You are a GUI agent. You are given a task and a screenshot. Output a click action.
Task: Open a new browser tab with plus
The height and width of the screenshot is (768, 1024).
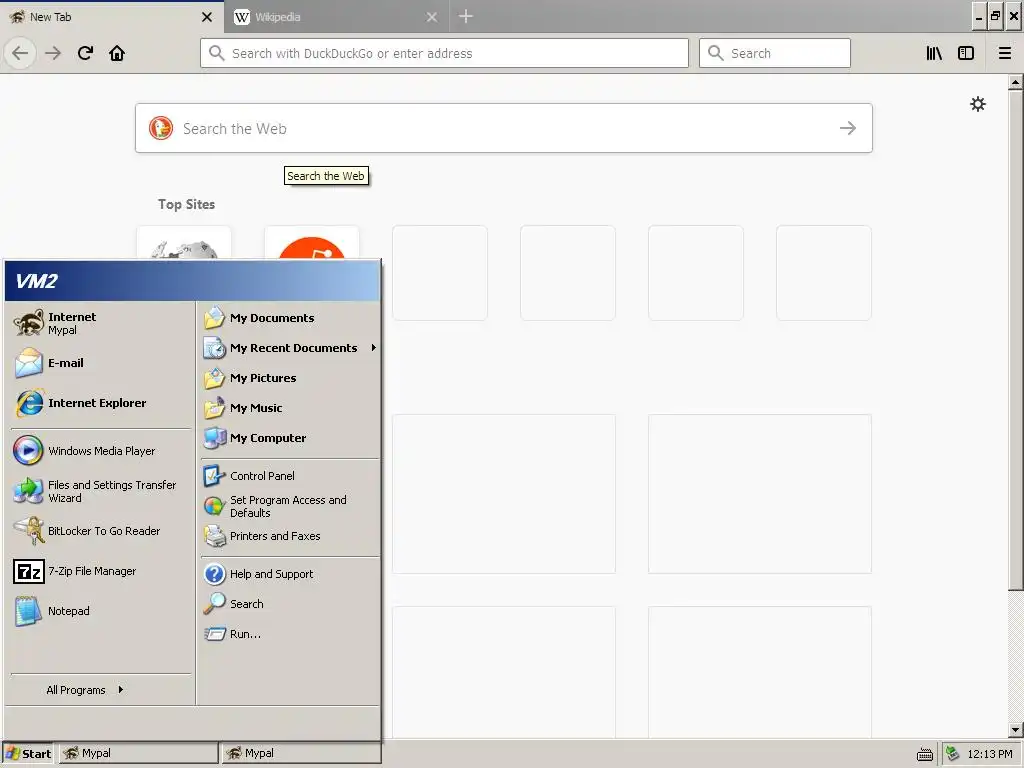[x=466, y=16]
